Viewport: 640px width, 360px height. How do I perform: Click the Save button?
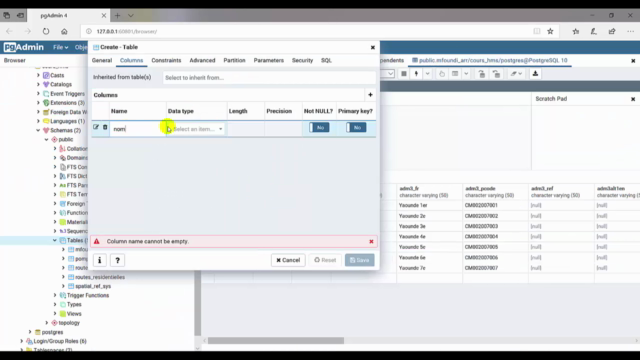(360, 260)
